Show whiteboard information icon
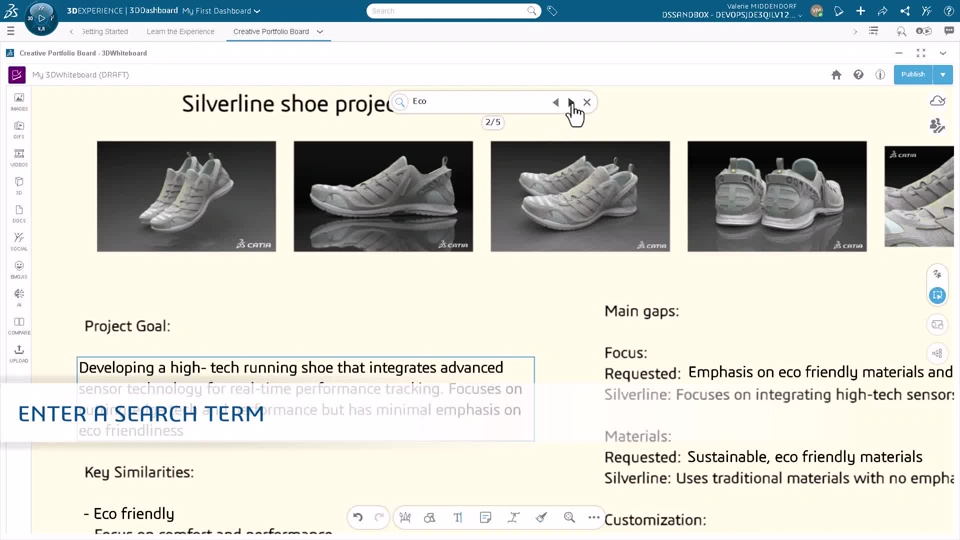This screenshot has width=960, height=540. coord(880,75)
